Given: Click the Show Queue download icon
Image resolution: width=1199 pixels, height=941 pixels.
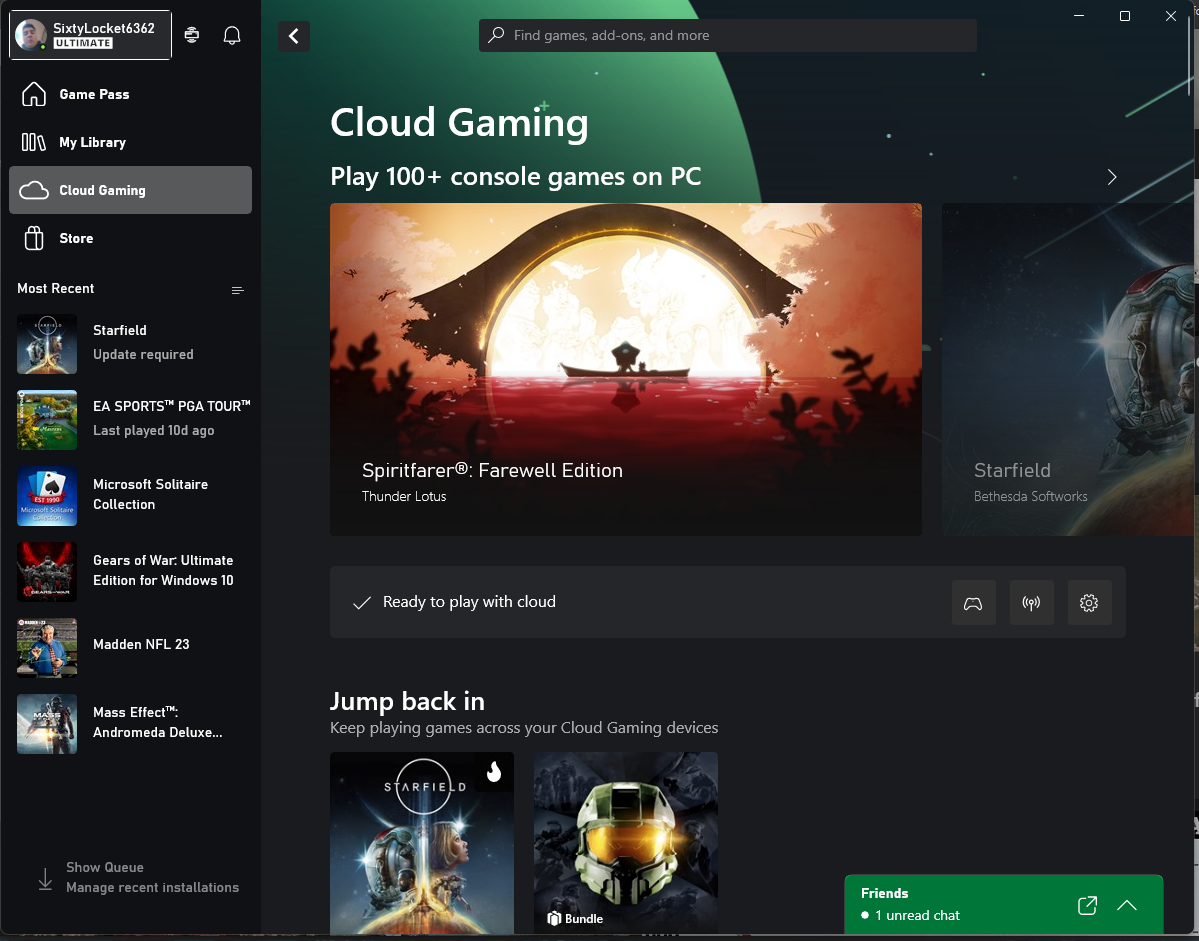Looking at the screenshot, I should (x=45, y=878).
